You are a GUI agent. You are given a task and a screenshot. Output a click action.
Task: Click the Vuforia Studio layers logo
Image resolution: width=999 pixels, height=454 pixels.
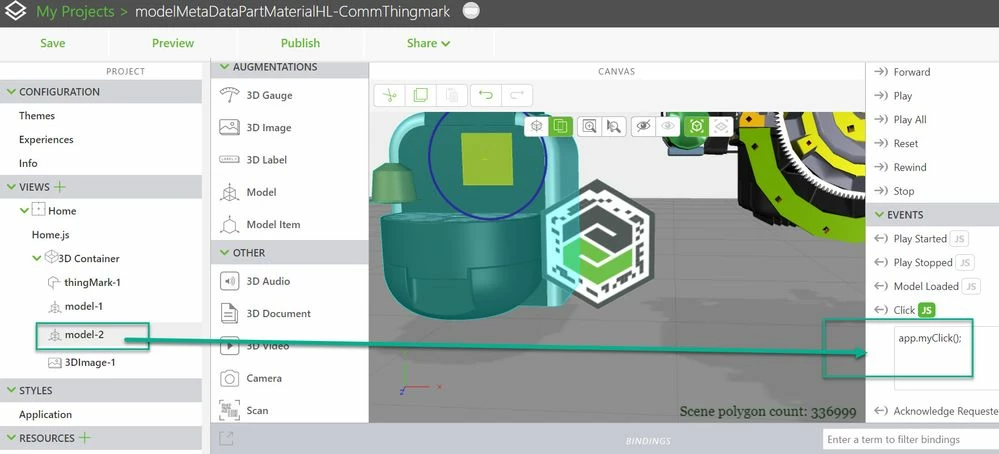15,11
